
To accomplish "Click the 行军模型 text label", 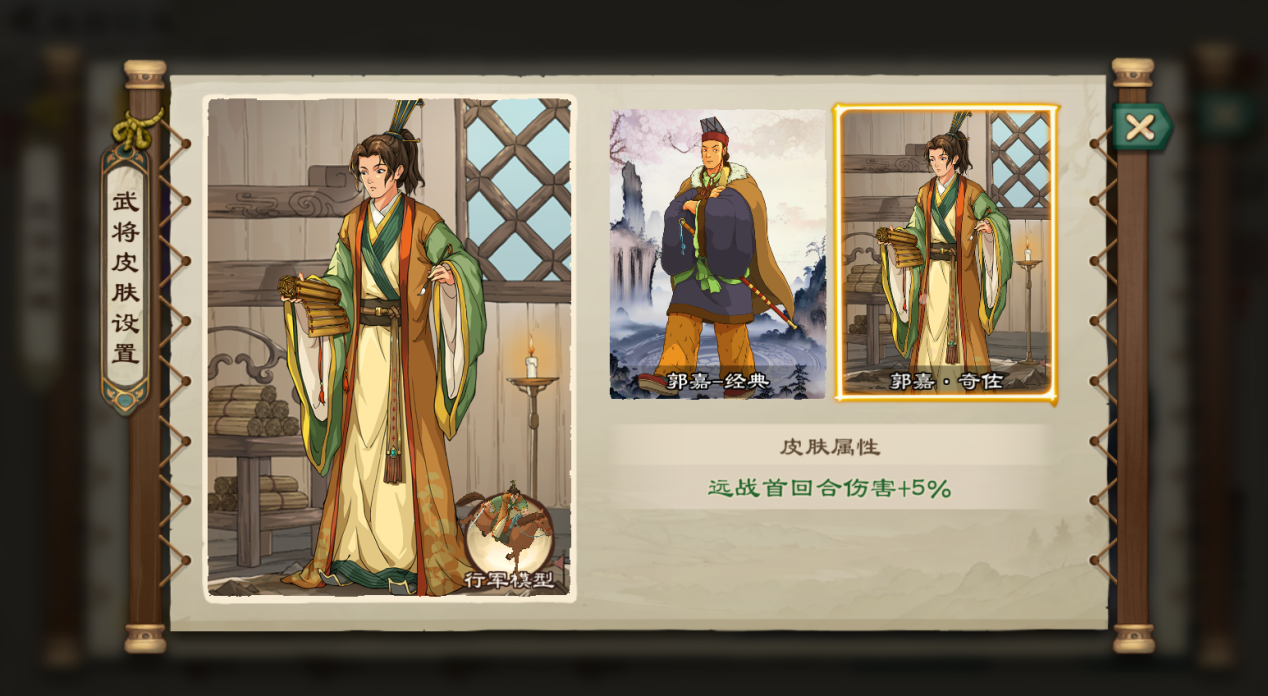I will [509, 580].
